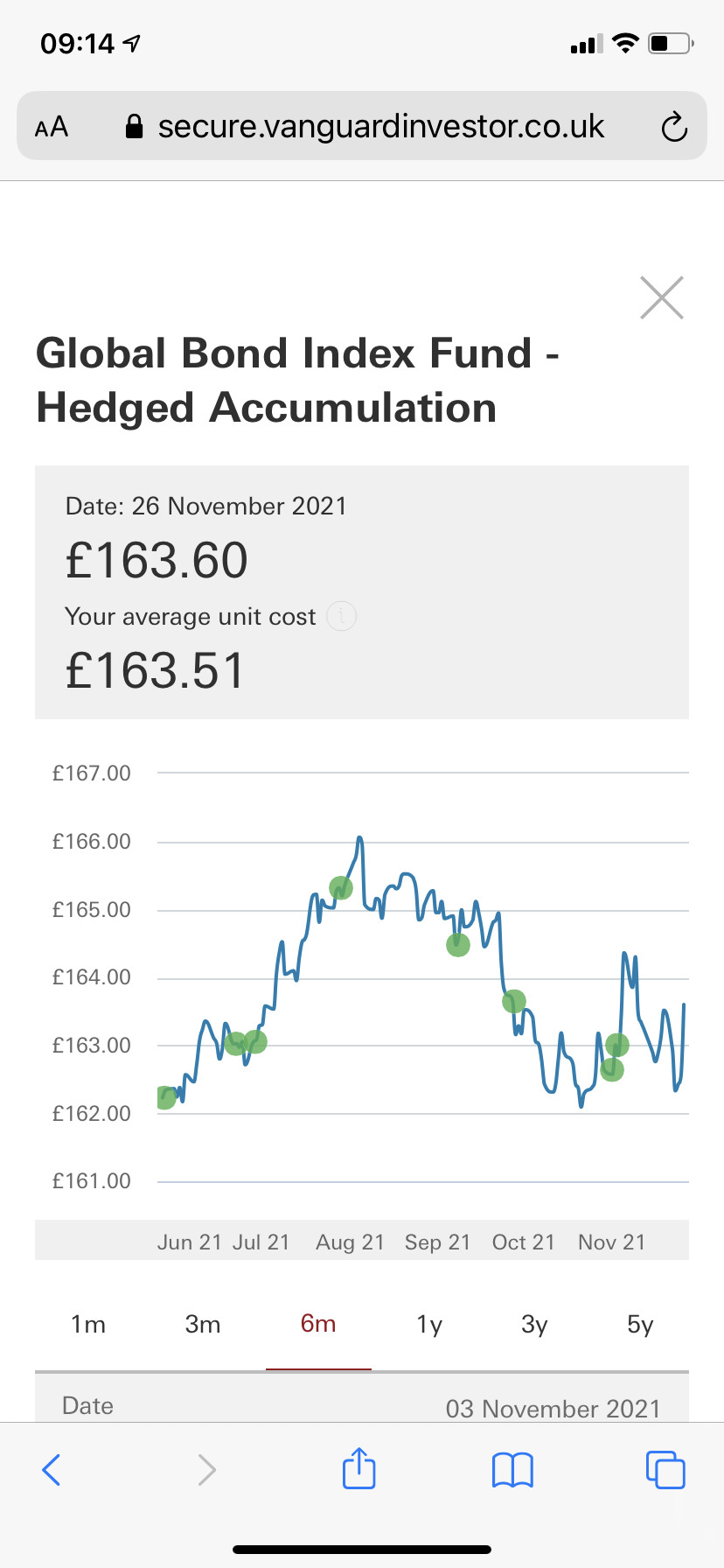
Task: Open Safari text size AA menu
Action: coord(52,127)
